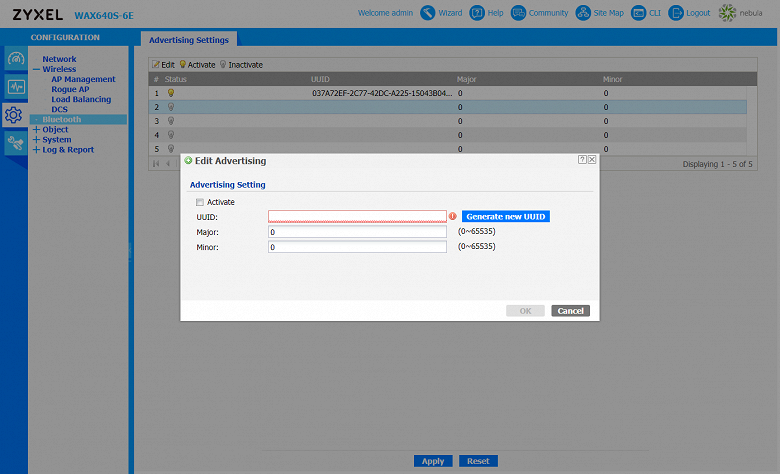Launch the Wizard icon in header
The image size is (780, 474).
427,13
